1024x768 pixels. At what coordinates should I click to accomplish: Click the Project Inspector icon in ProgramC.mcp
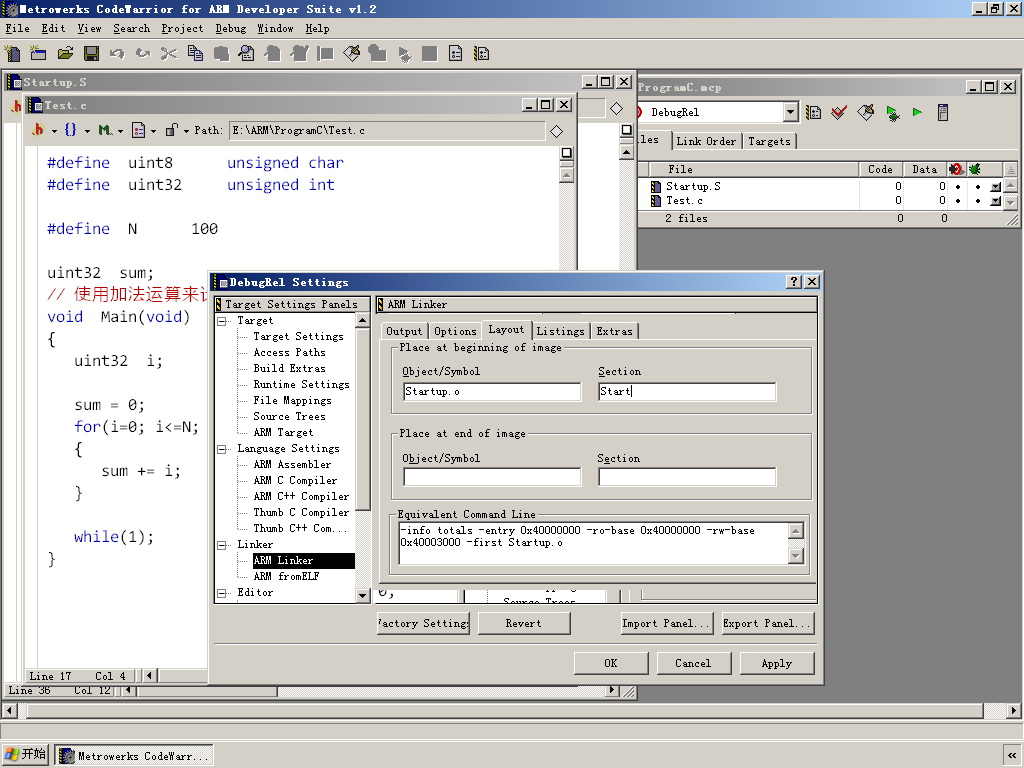coord(942,112)
